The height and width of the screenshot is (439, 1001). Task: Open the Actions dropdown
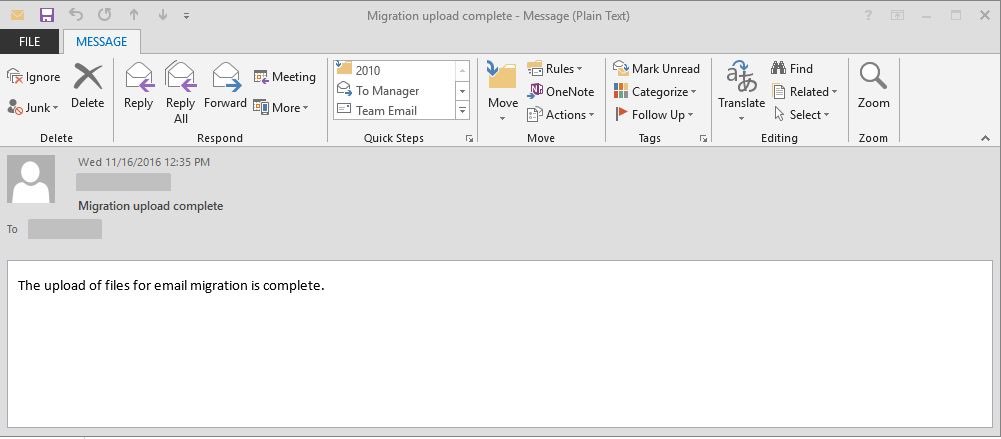click(x=561, y=115)
